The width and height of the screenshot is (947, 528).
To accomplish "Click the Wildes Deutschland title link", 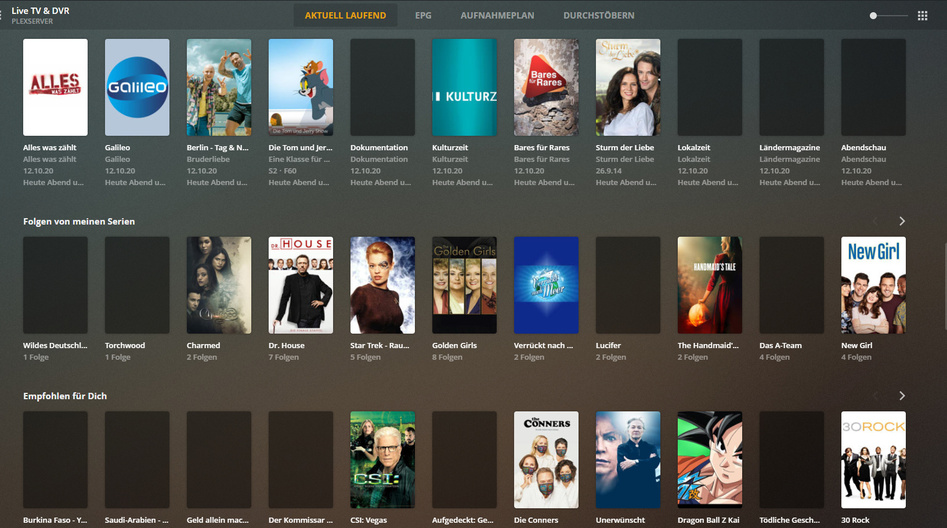I will (55, 346).
